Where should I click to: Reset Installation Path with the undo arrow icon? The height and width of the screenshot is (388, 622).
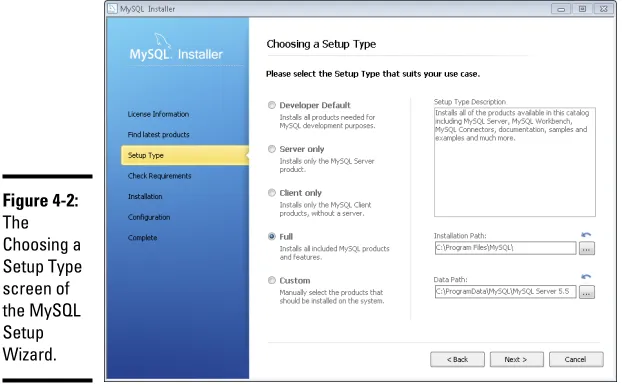point(586,235)
